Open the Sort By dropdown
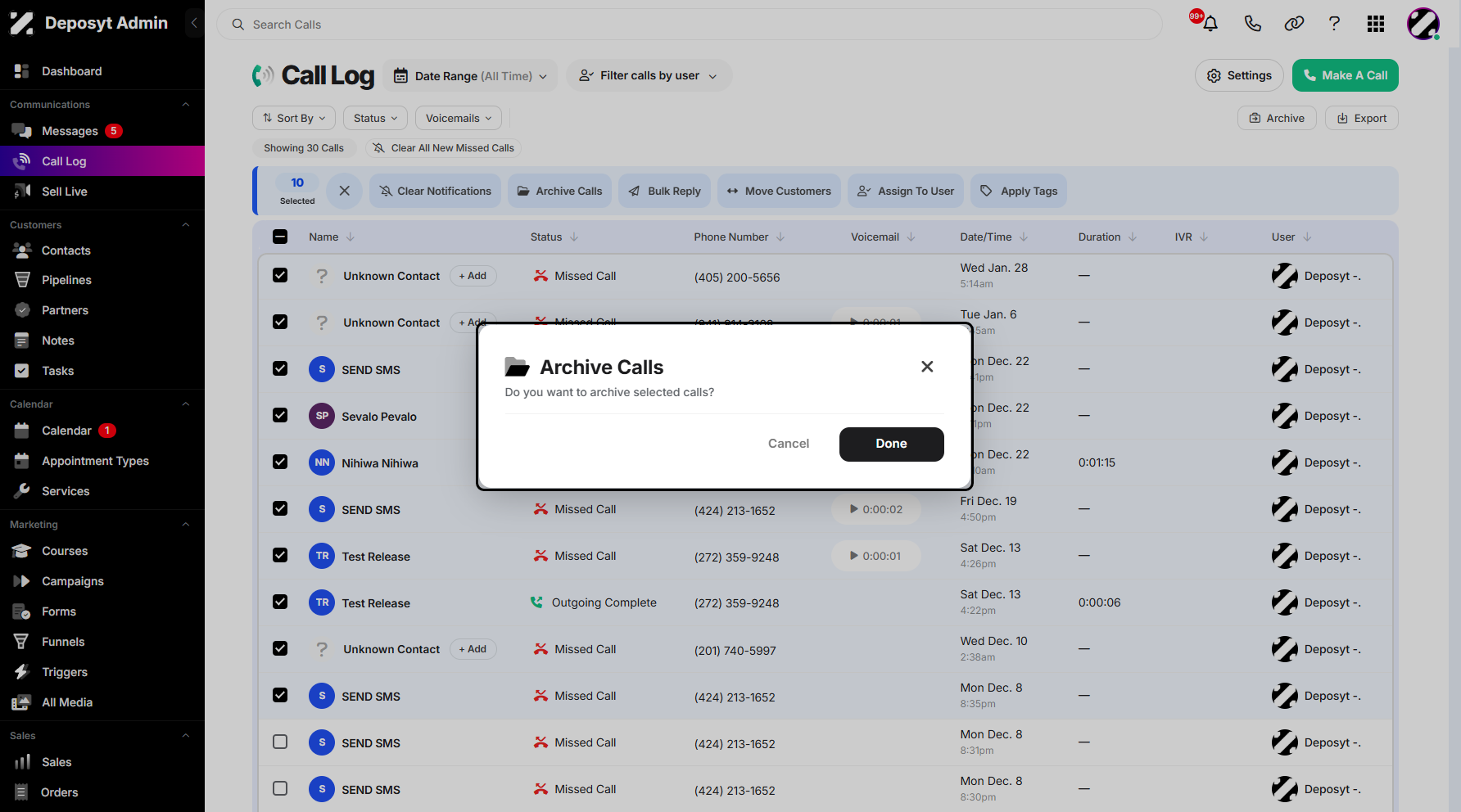This screenshot has height=812, width=1461. pyautogui.click(x=294, y=118)
